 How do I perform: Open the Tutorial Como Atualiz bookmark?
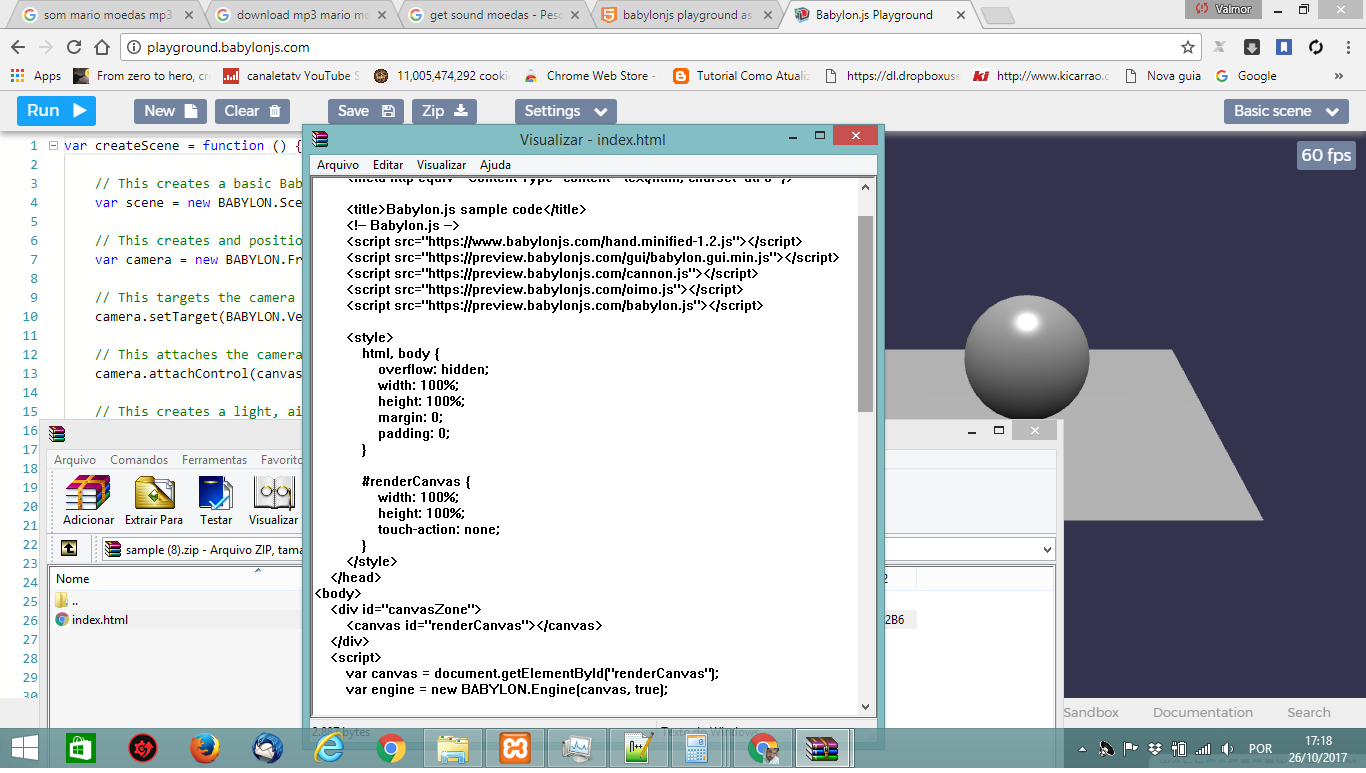point(741,76)
